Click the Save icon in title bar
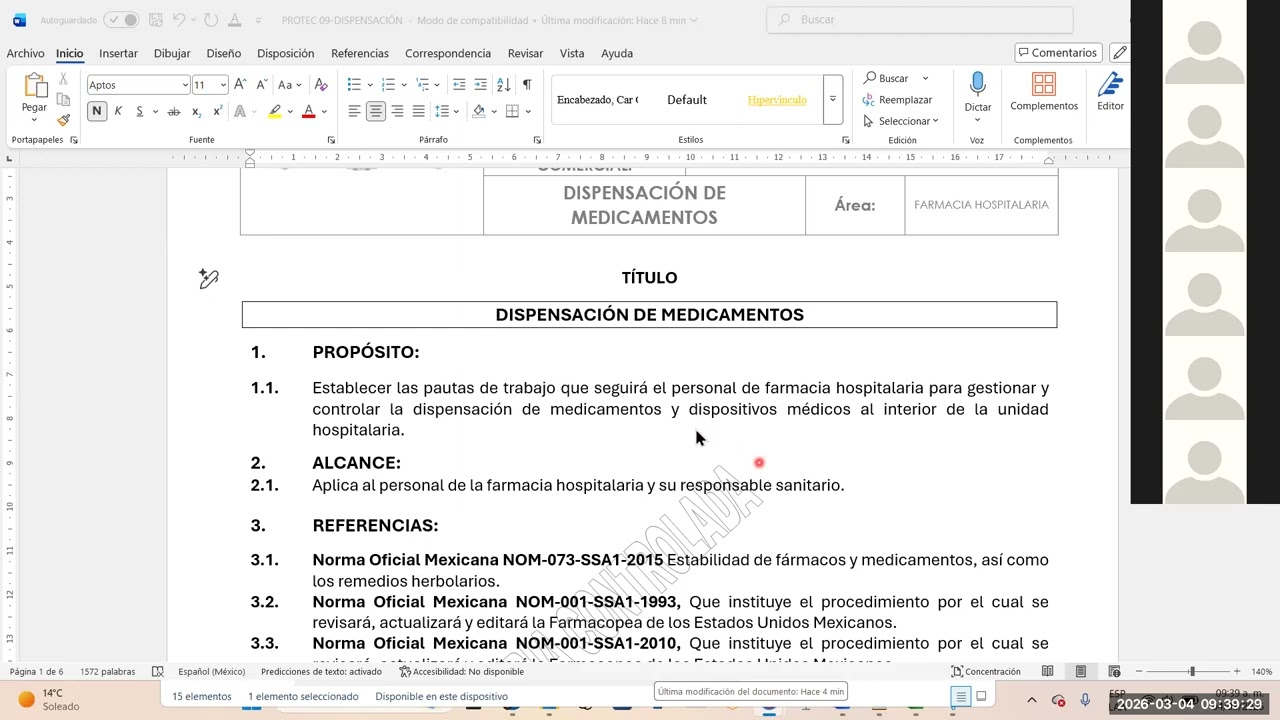 pyautogui.click(x=155, y=20)
